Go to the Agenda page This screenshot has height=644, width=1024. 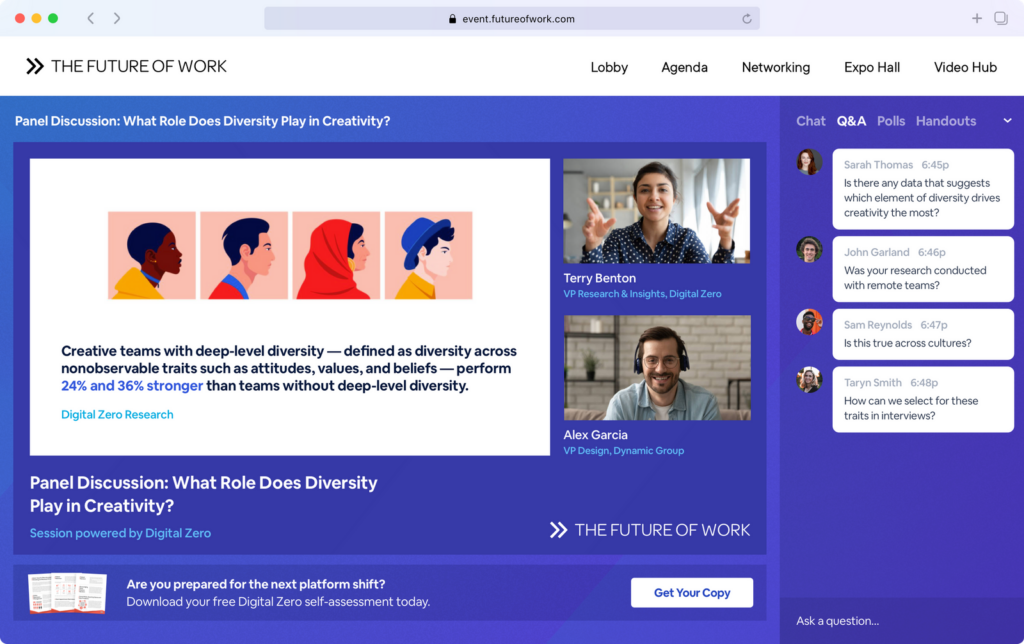click(x=684, y=67)
